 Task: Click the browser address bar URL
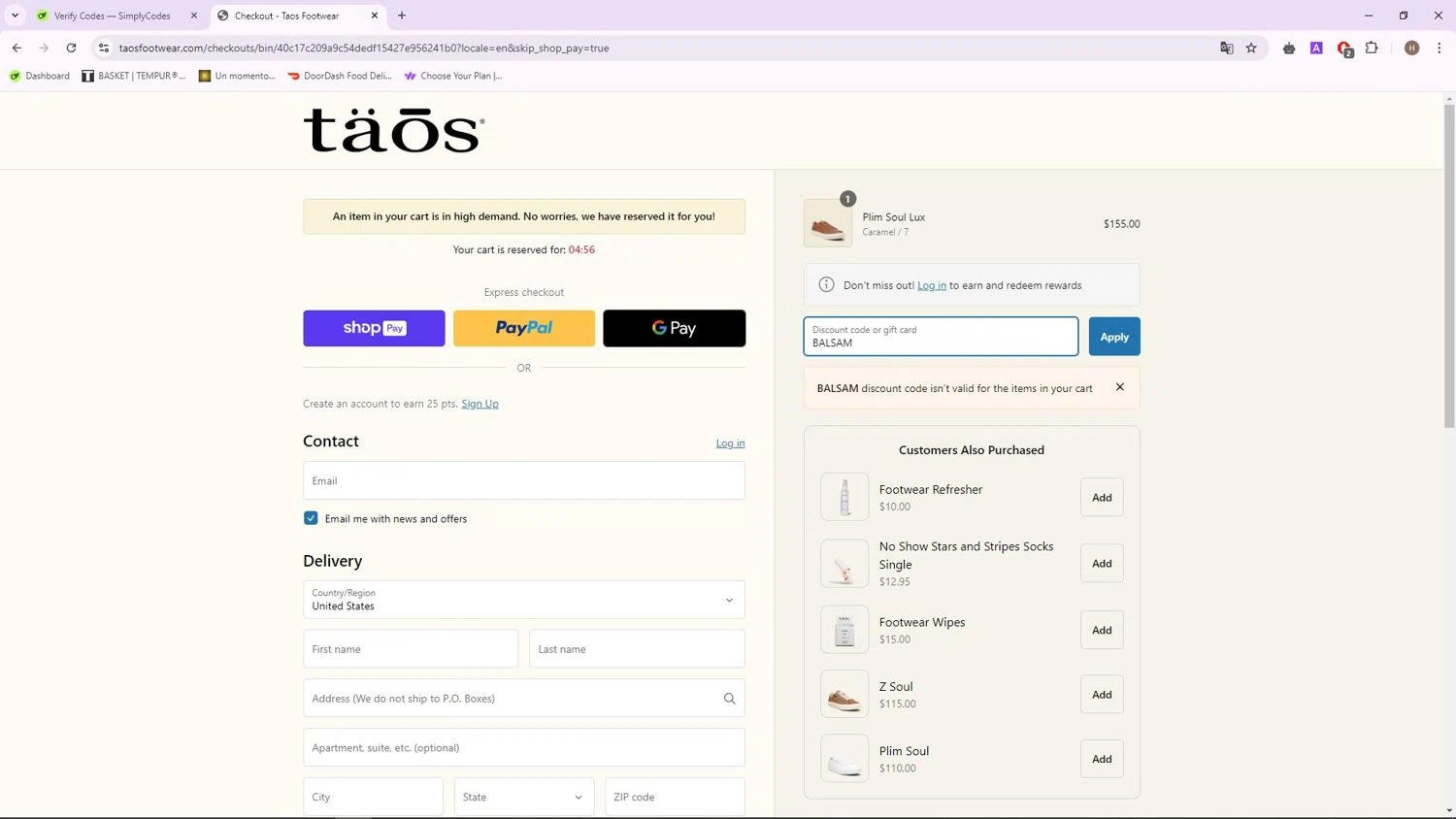364,48
